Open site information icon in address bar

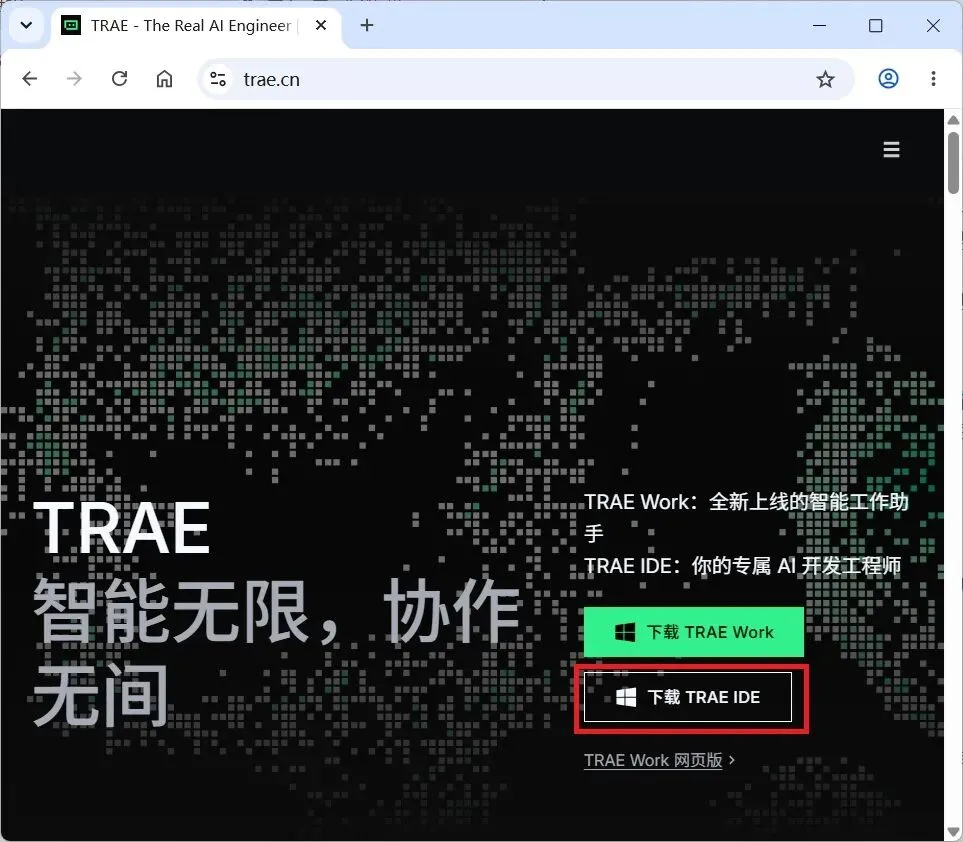(x=218, y=79)
